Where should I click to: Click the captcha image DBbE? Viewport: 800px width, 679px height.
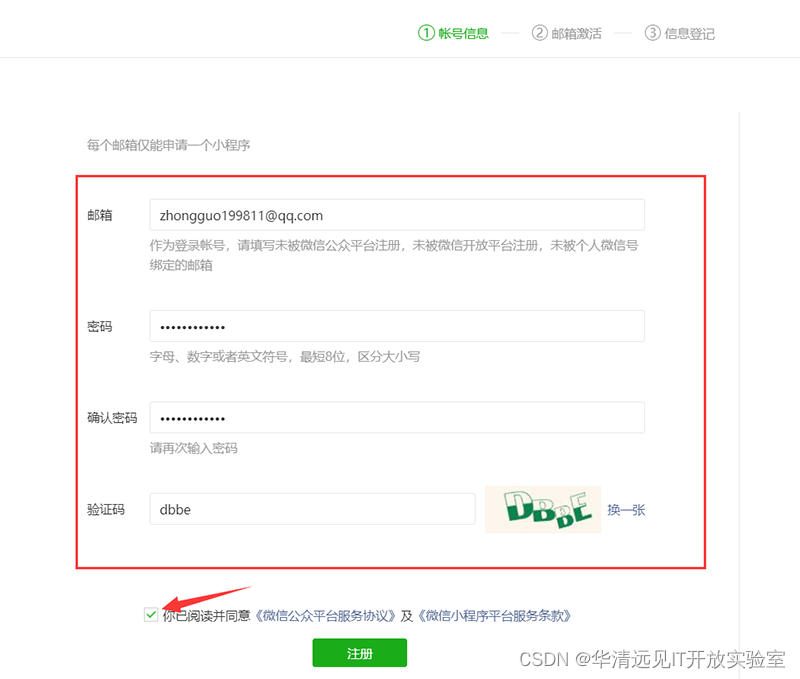pos(543,509)
